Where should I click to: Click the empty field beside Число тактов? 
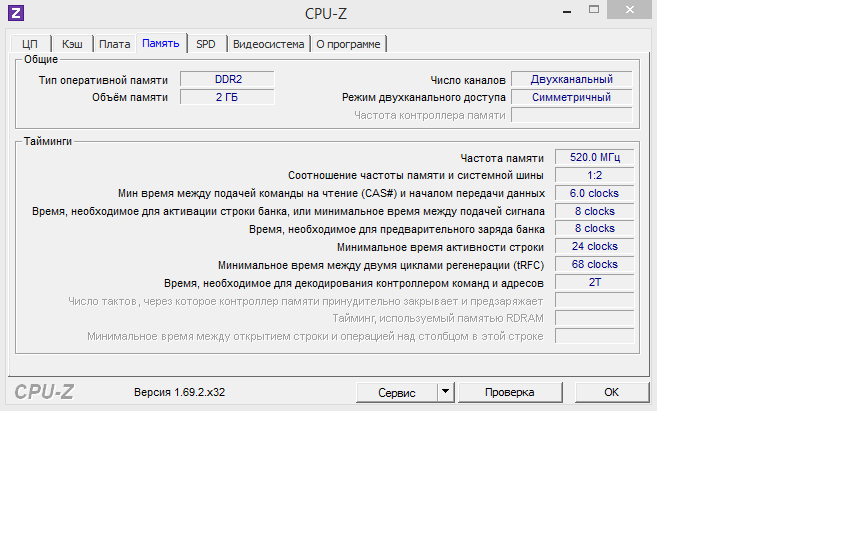point(595,300)
